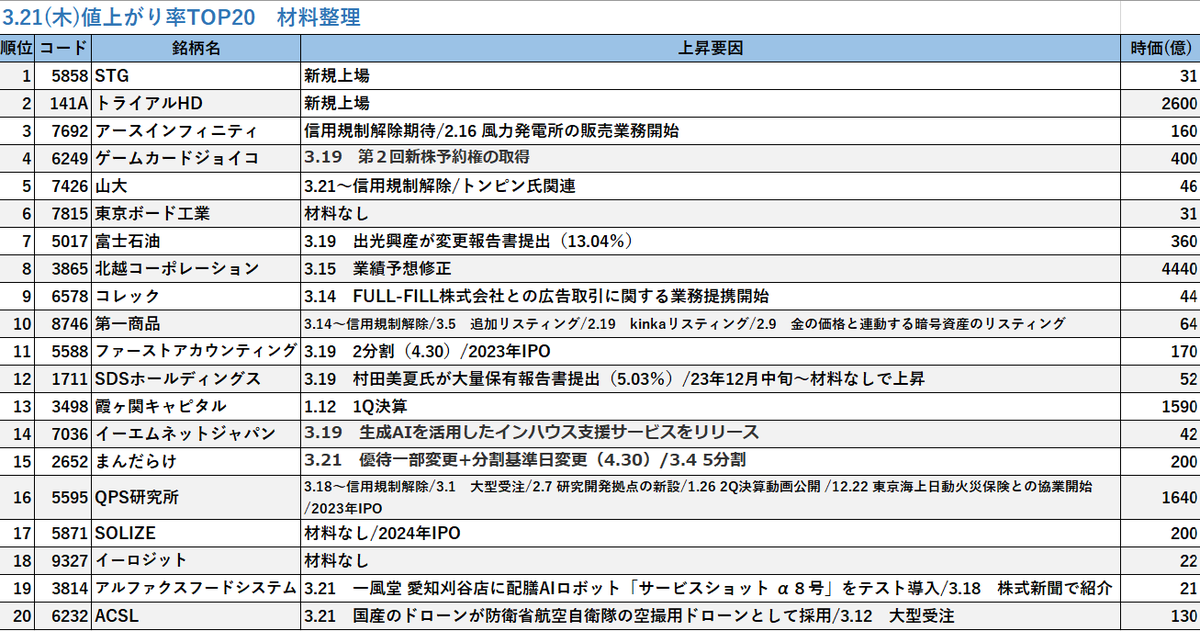Click the 順位 column header
This screenshot has width=1200, height=631.
pyautogui.click(x=18, y=48)
